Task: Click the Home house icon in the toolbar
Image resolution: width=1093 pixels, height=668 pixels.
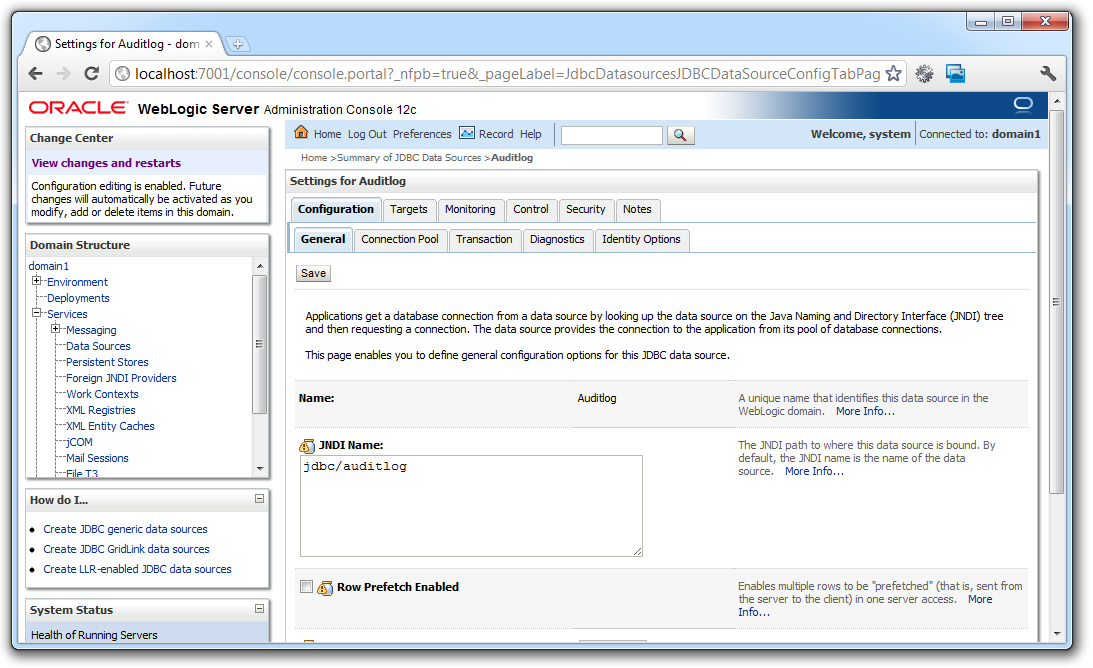Action: coord(300,133)
